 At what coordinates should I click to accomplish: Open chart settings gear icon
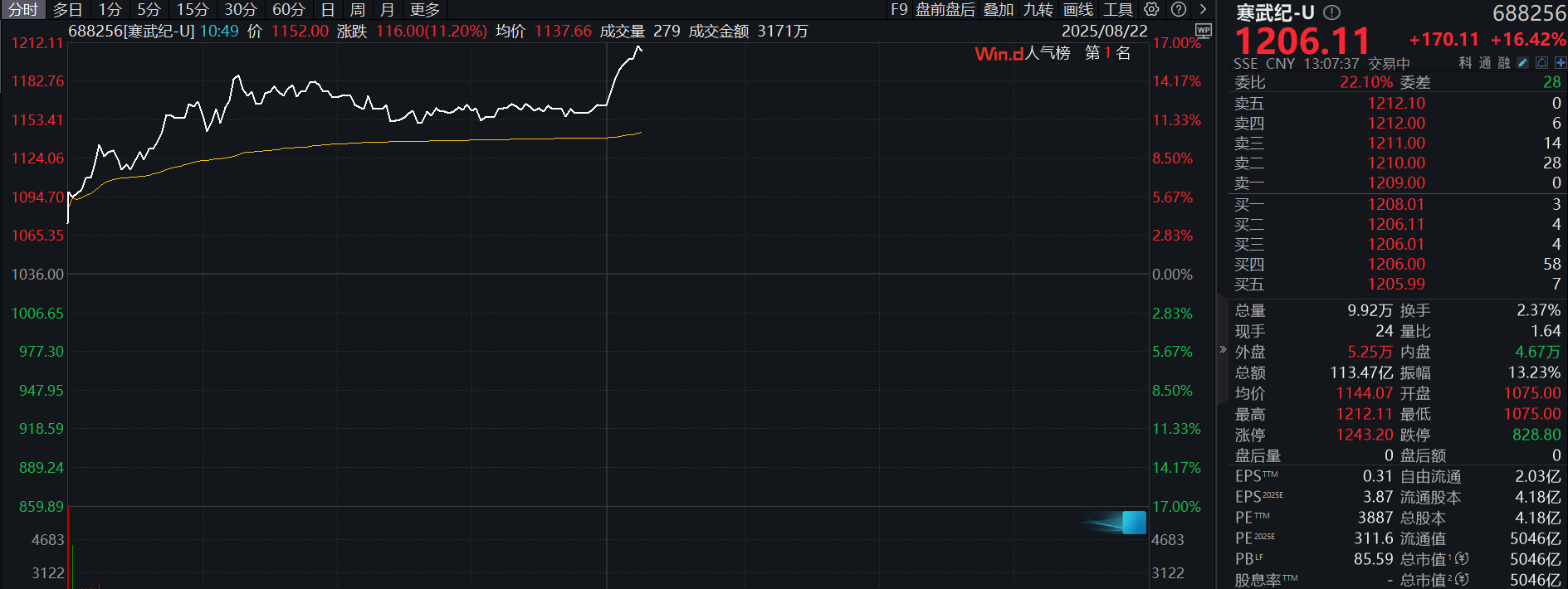(x=1151, y=9)
